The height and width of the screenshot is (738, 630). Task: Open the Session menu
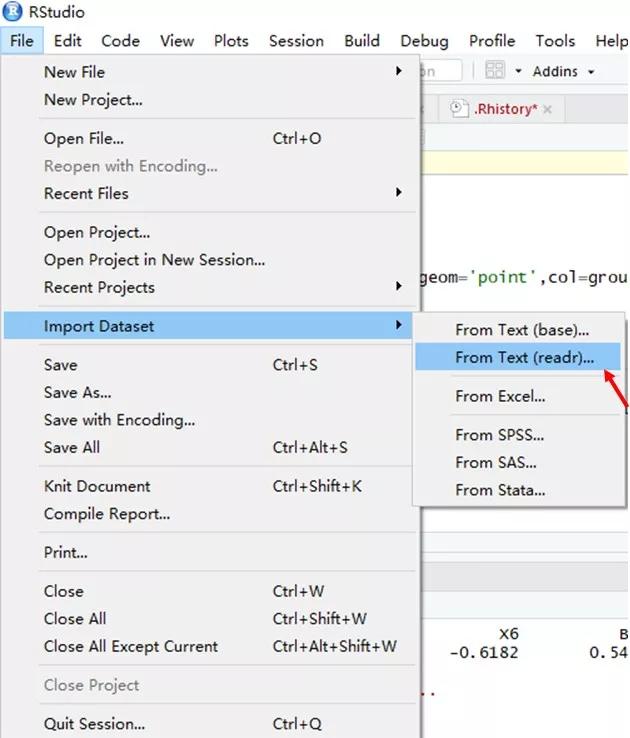[x=296, y=41]
